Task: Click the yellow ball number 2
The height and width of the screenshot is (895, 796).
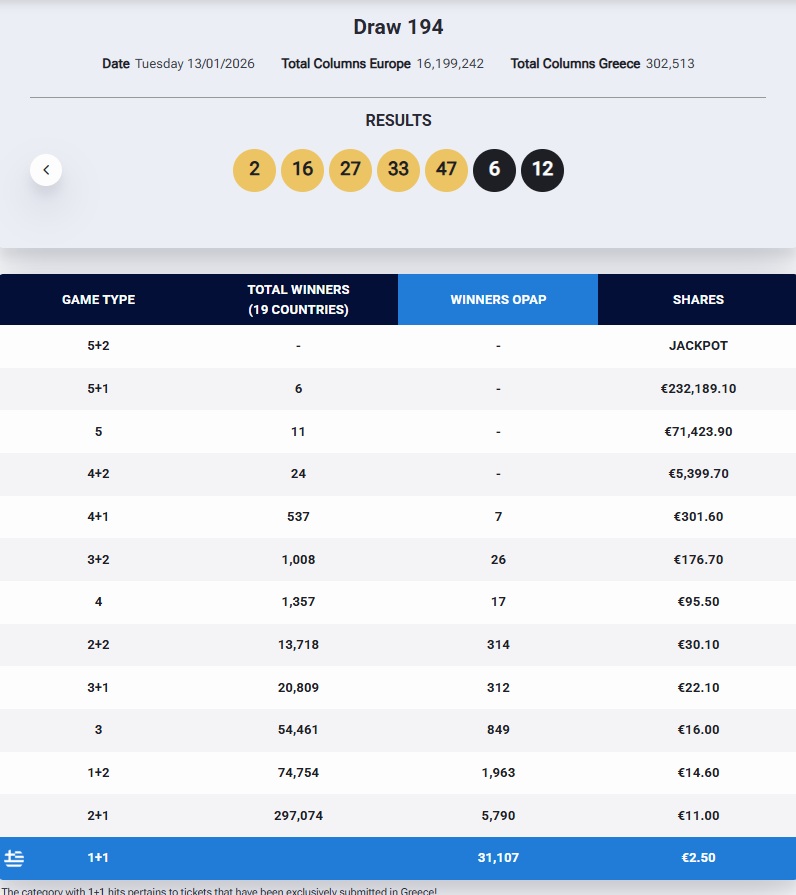Action: point(254,170)
